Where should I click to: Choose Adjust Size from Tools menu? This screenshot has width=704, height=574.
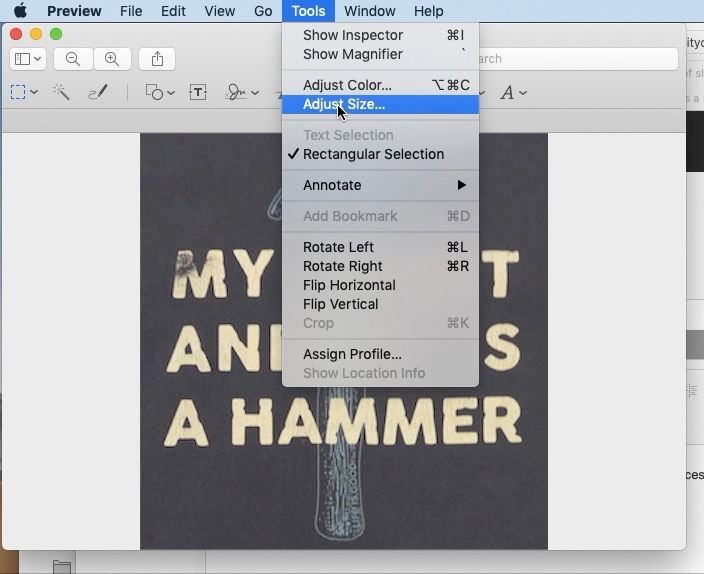[x=344, y=104]
